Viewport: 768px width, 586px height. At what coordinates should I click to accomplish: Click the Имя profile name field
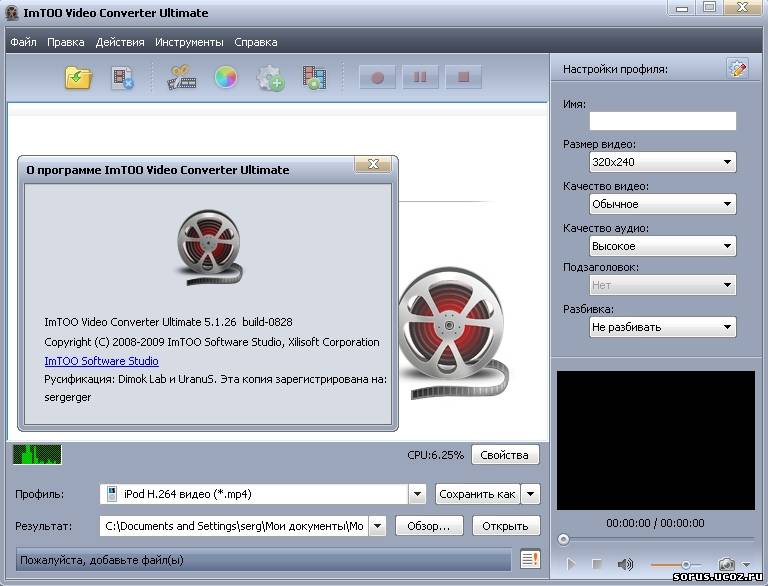pyautogui.click(x=663, y=121)
